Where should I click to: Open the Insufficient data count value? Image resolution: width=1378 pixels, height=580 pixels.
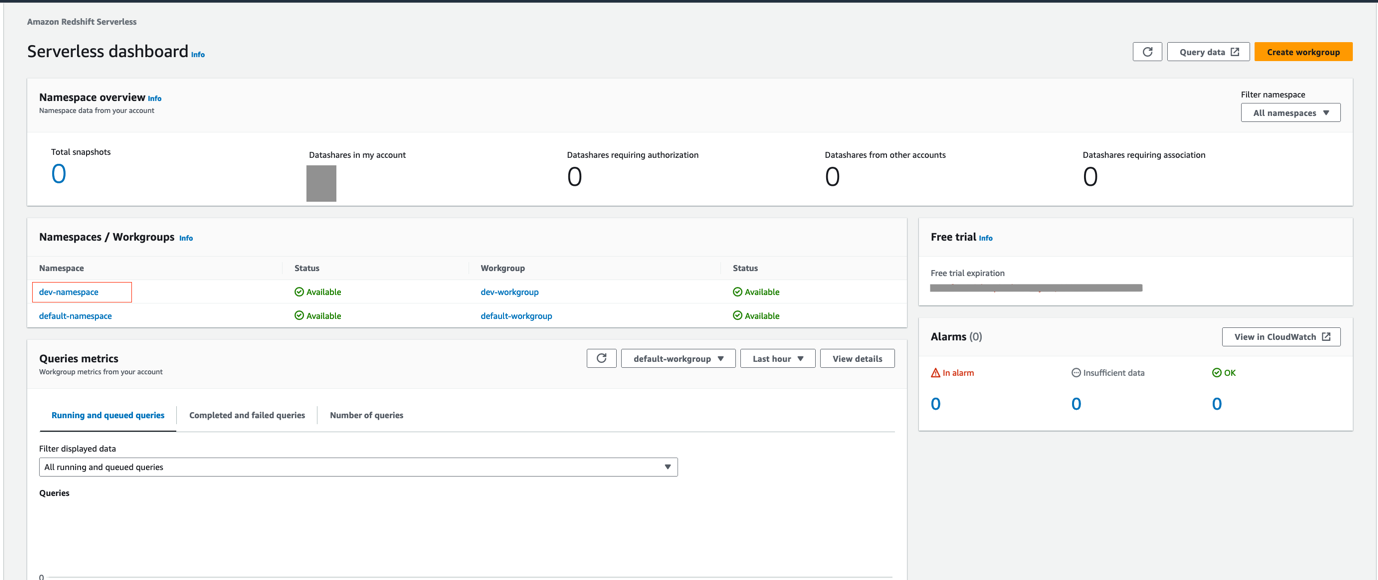coord(1076,404)
